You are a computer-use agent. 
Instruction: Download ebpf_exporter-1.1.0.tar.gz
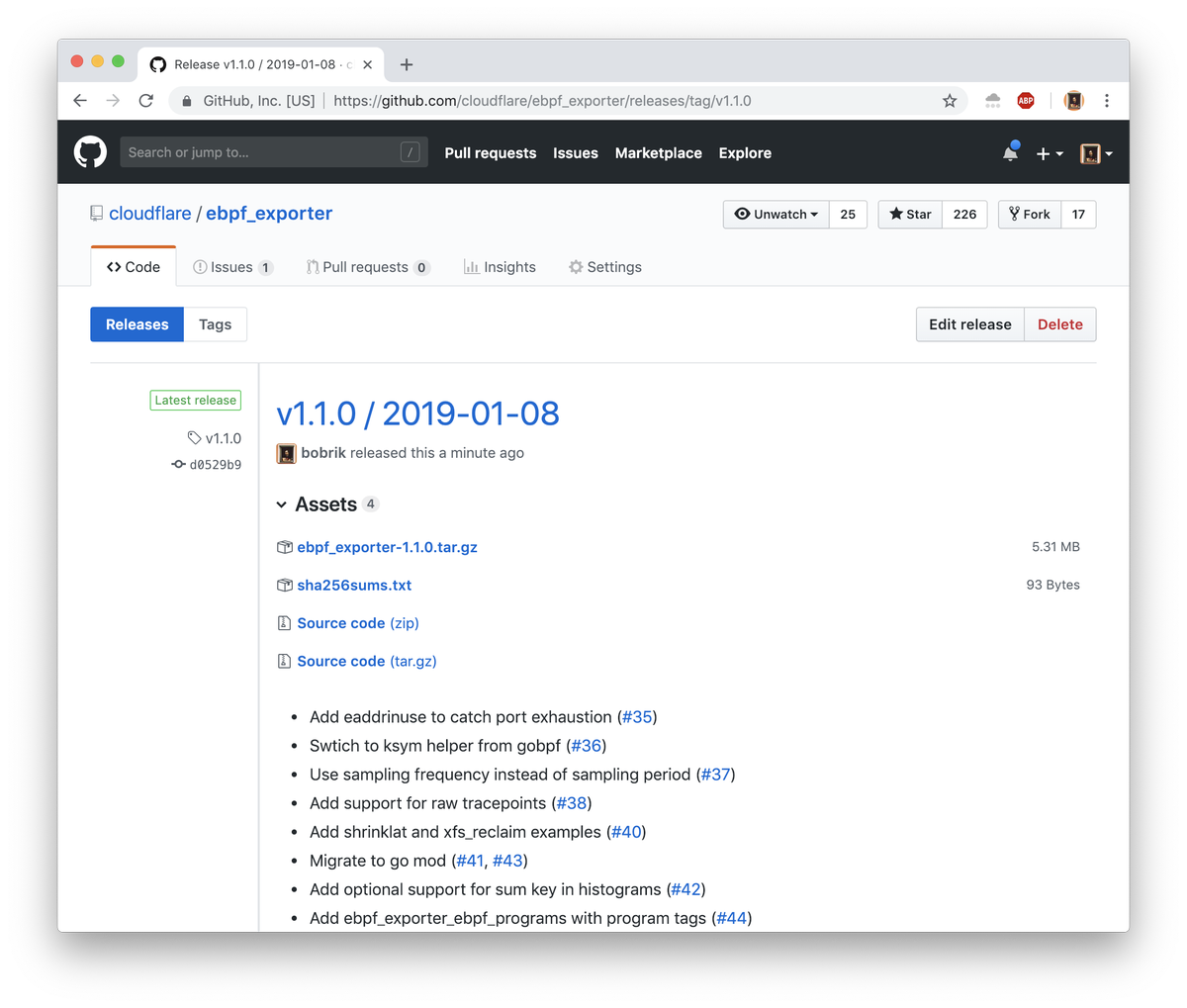point(387,547)
